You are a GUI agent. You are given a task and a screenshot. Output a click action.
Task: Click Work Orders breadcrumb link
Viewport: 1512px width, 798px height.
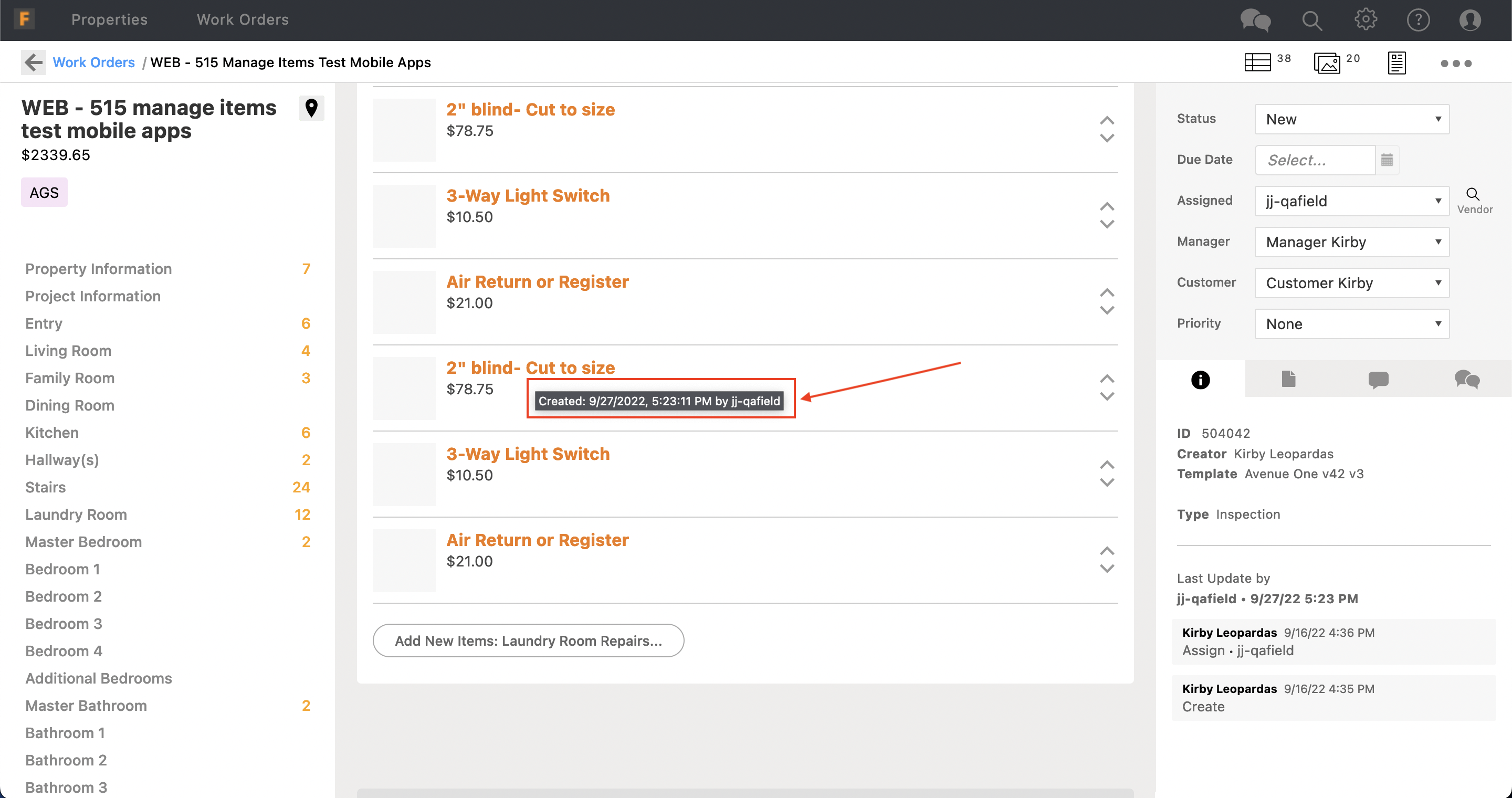(93, 63)
